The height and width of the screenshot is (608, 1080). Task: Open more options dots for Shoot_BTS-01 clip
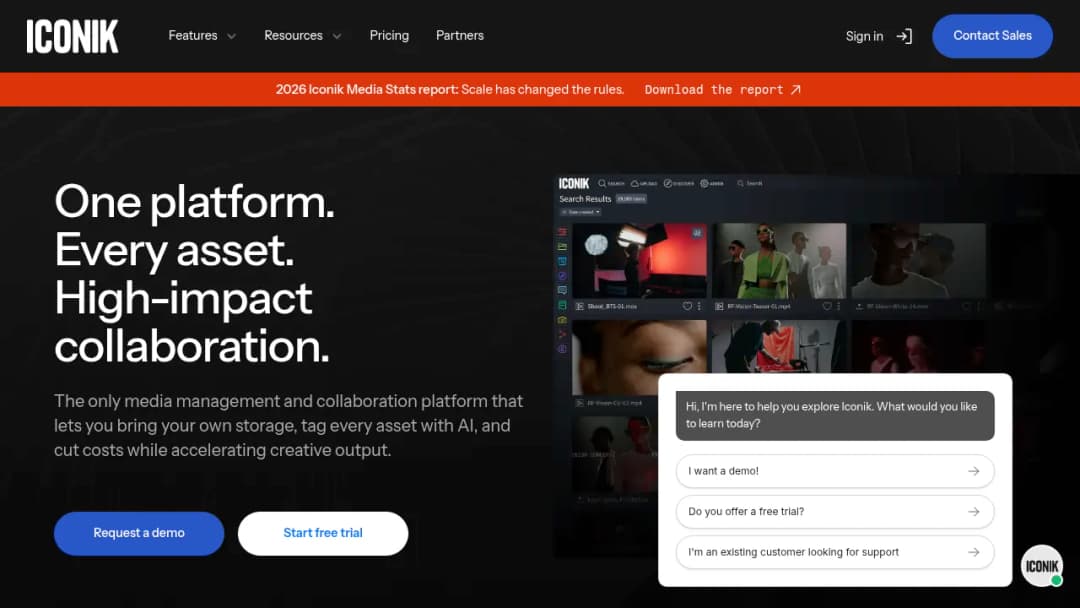pyautogui.click(x=699, y=306)
